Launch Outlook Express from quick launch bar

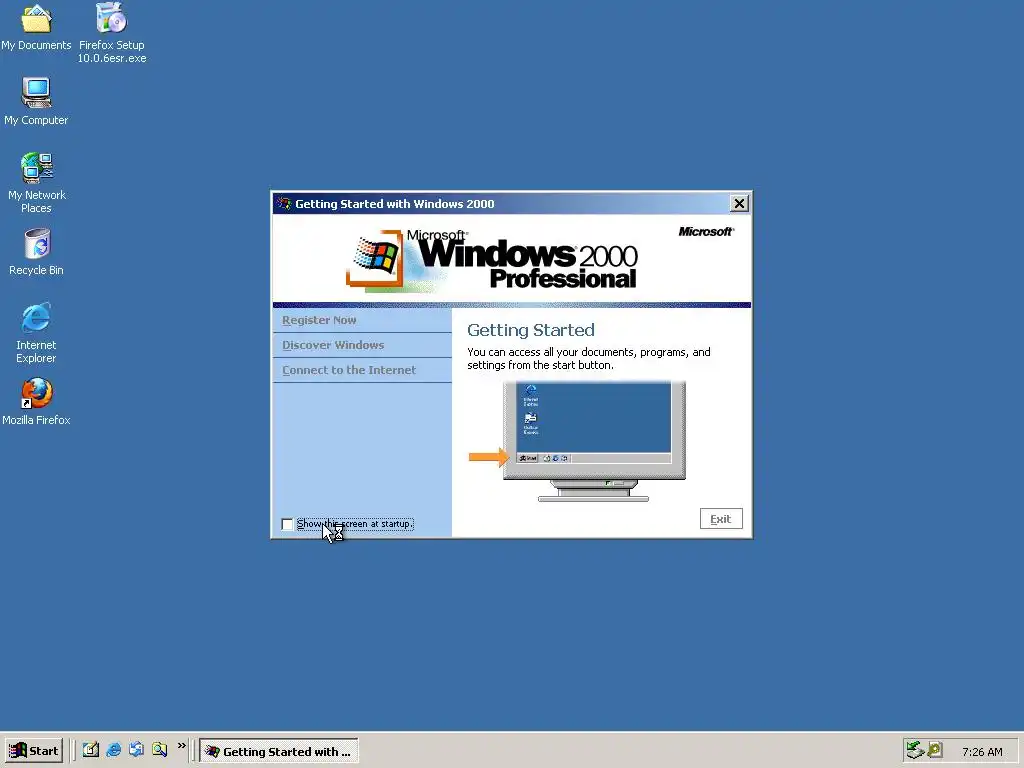pos(136,750)
